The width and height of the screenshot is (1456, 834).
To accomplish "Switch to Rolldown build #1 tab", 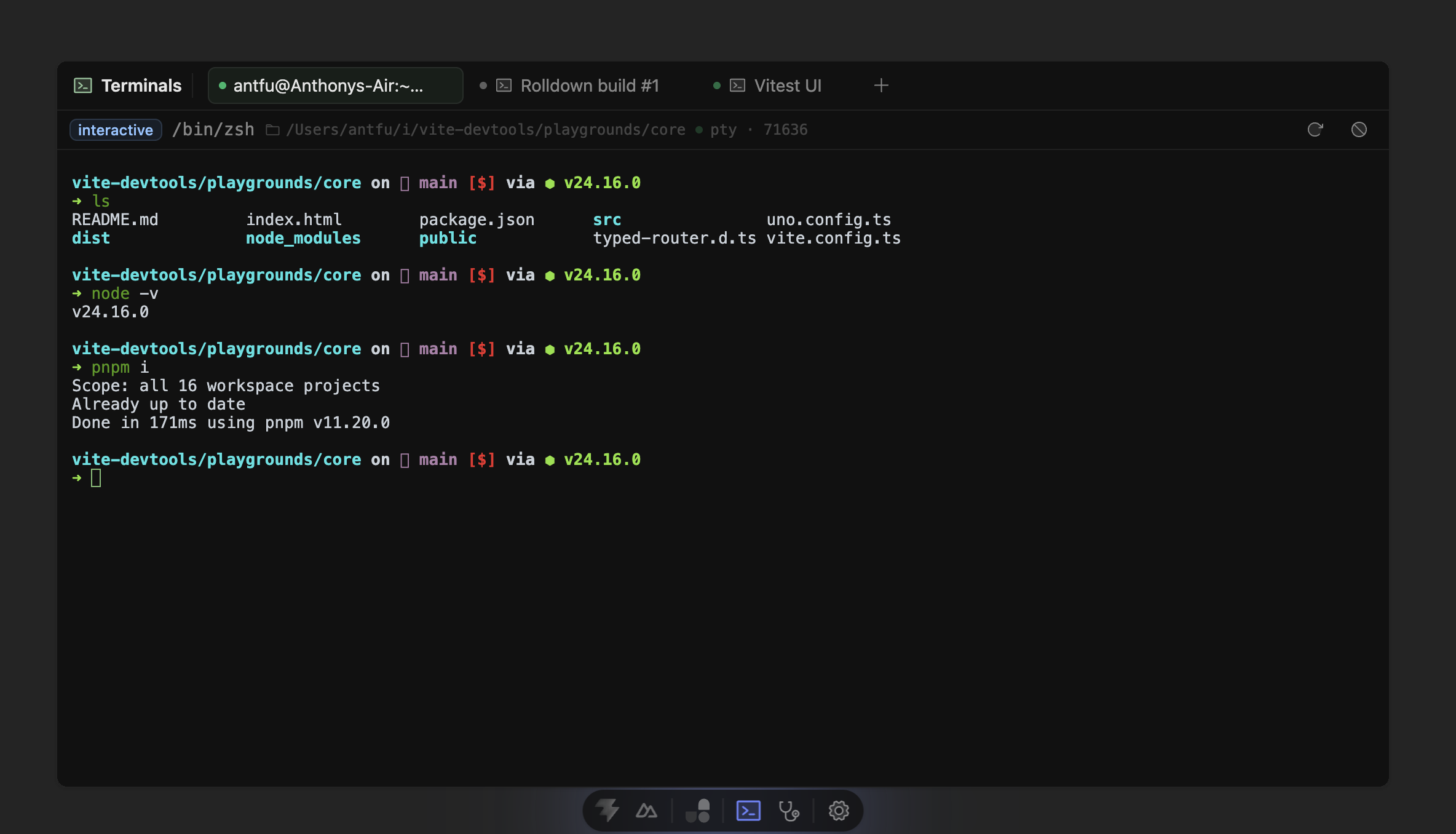I will (x=578, y=85).
